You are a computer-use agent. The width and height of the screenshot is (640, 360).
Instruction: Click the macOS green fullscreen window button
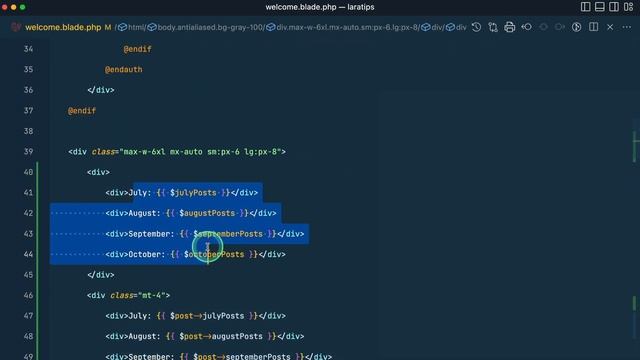pos(22,7)
